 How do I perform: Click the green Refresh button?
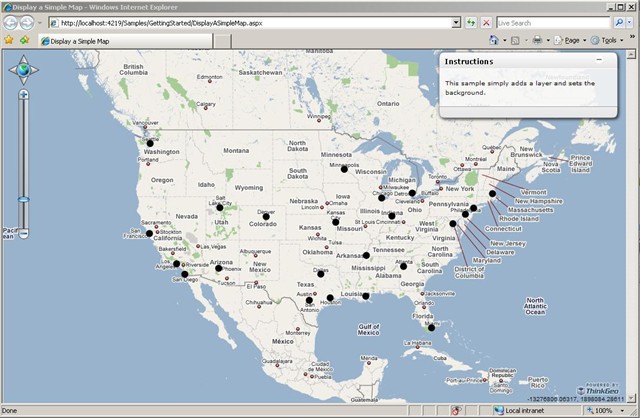point(471,23)
